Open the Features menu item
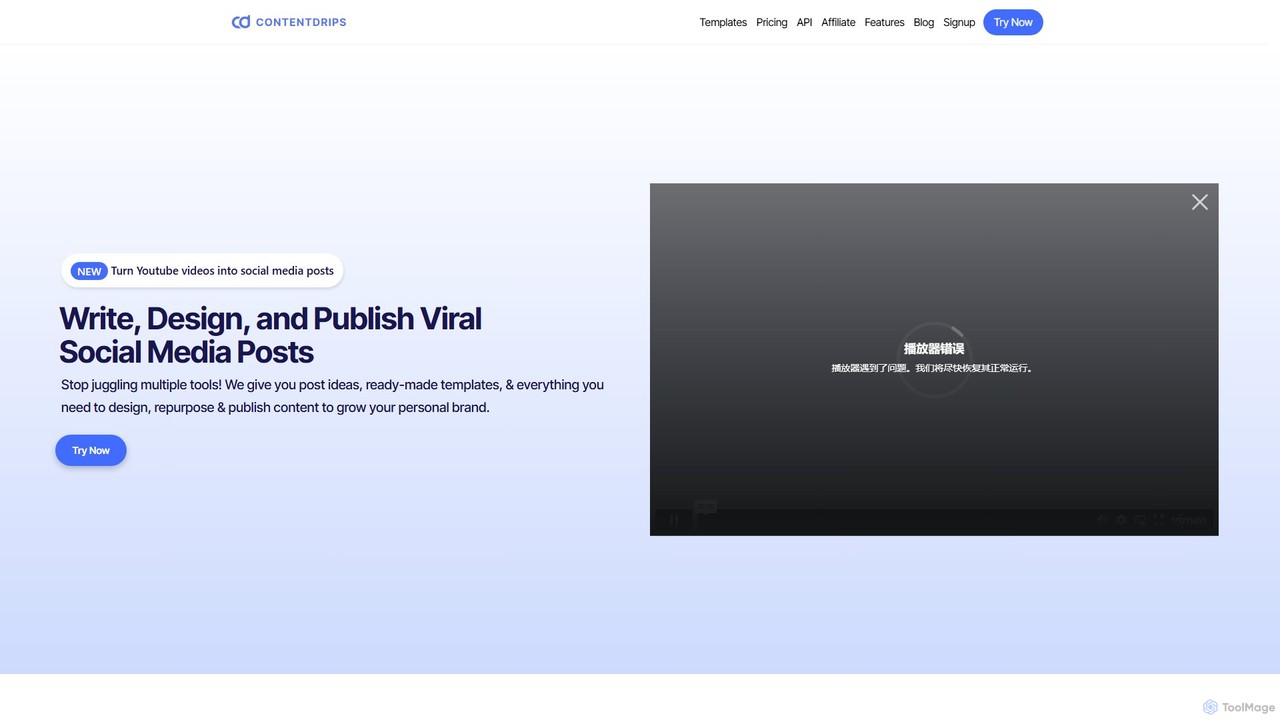This screenshot has width=1280, height=720. [884, 22]
